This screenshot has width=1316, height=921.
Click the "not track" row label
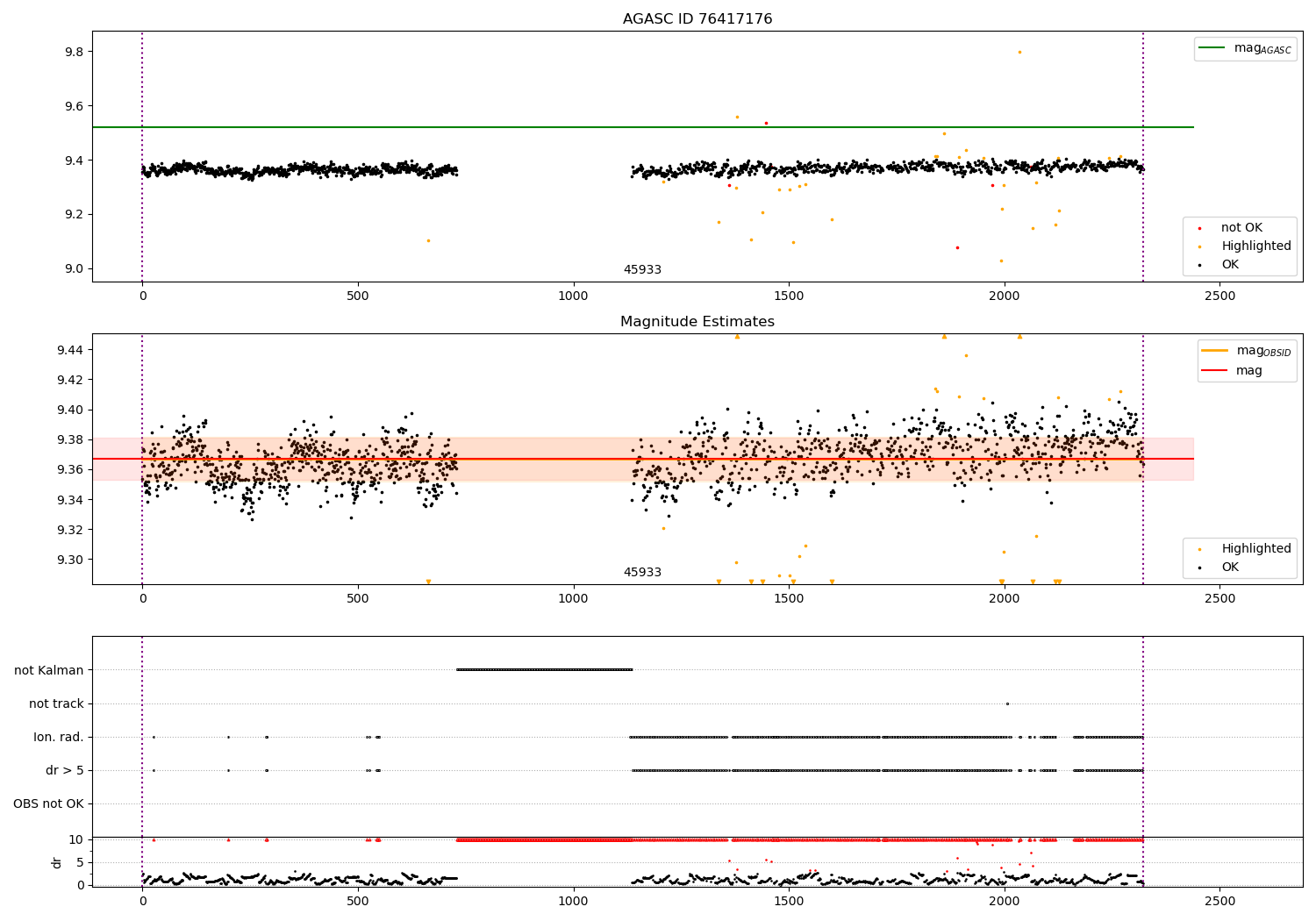56,703
